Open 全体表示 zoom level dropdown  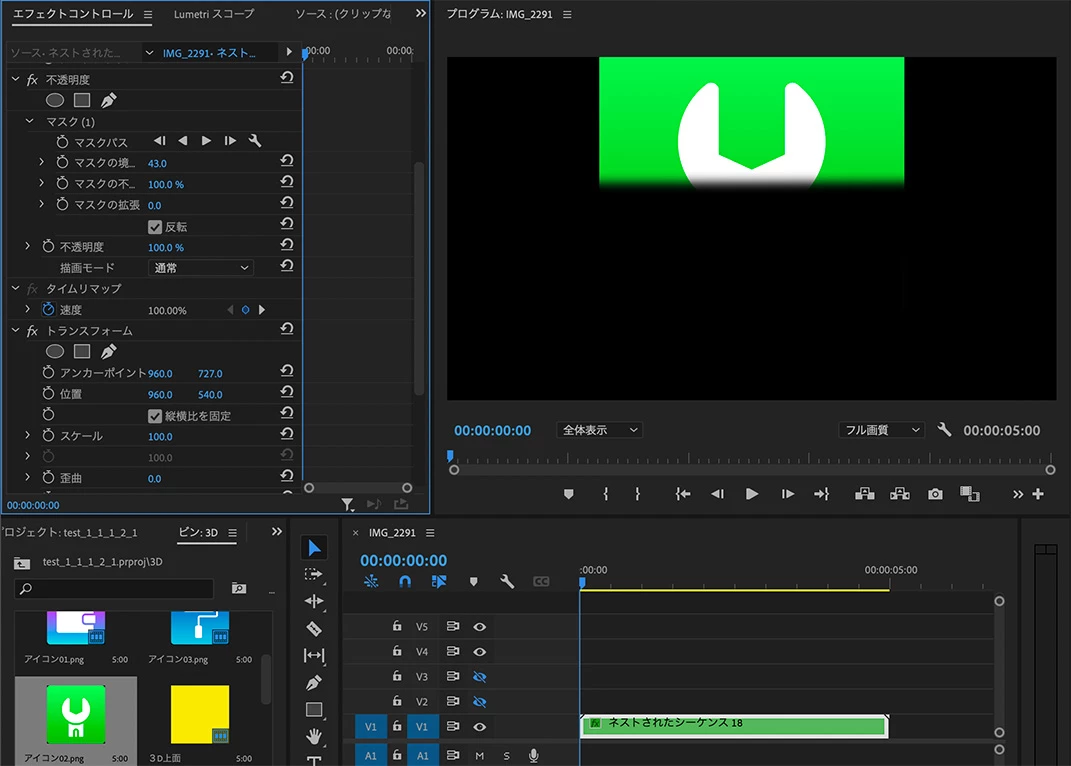pos(599,430)
